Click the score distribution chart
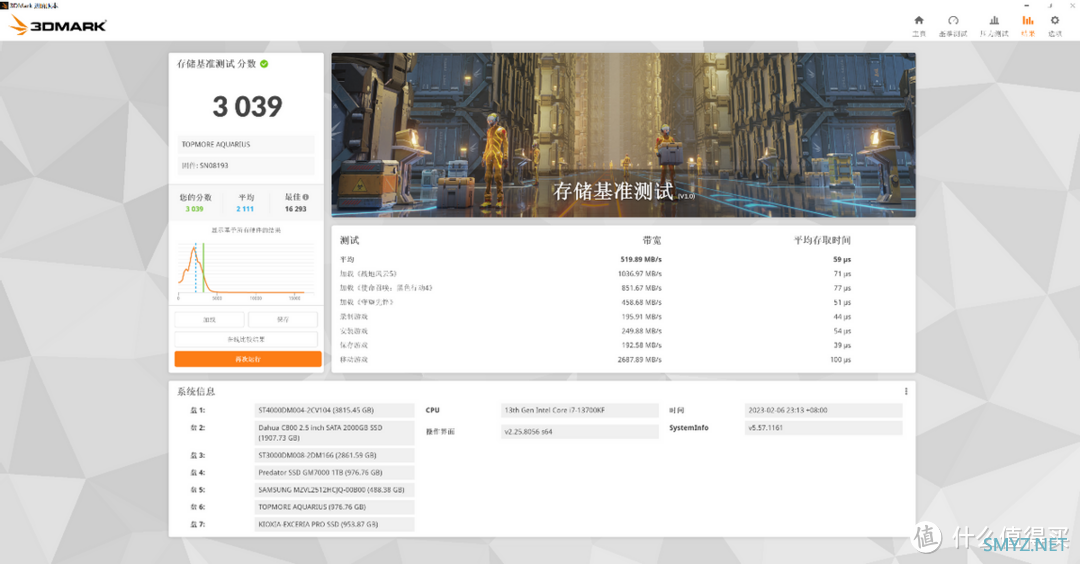1080x564 pixels. [246, 270]
